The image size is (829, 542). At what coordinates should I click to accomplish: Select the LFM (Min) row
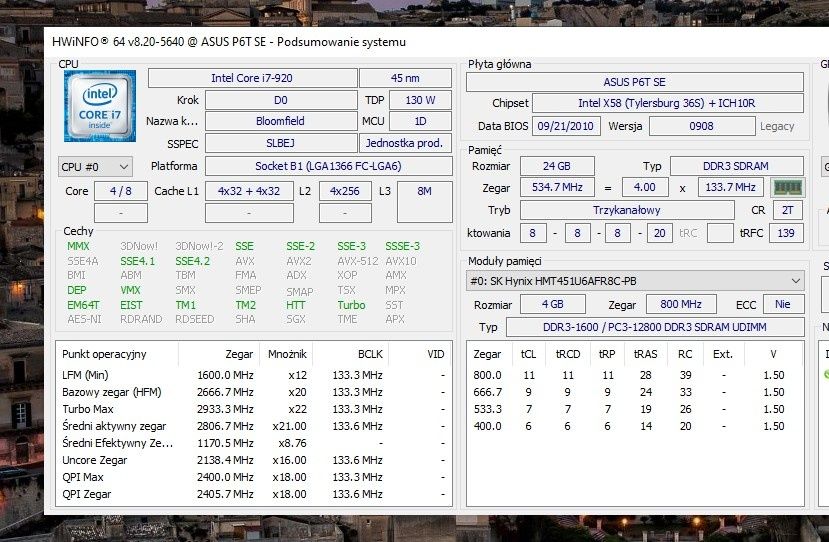[254, 375]
